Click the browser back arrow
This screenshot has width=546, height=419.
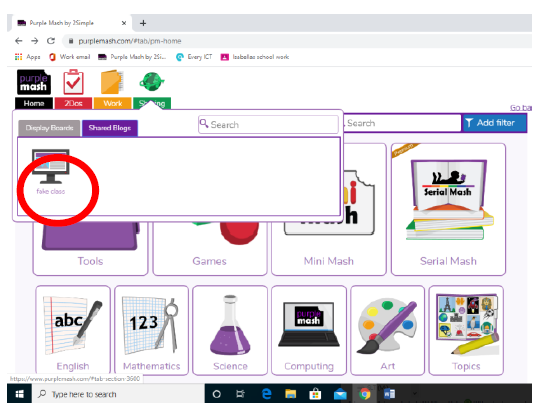pyautogui.click(x=18, y=41)
